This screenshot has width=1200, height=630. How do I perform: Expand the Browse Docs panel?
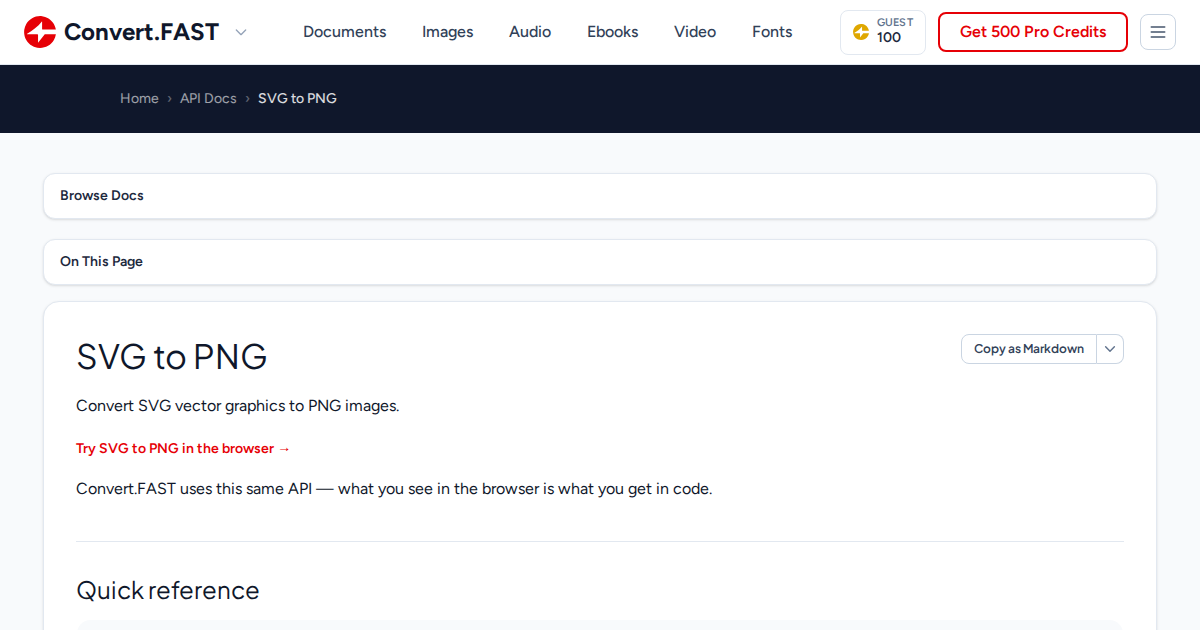click(600, 196)
